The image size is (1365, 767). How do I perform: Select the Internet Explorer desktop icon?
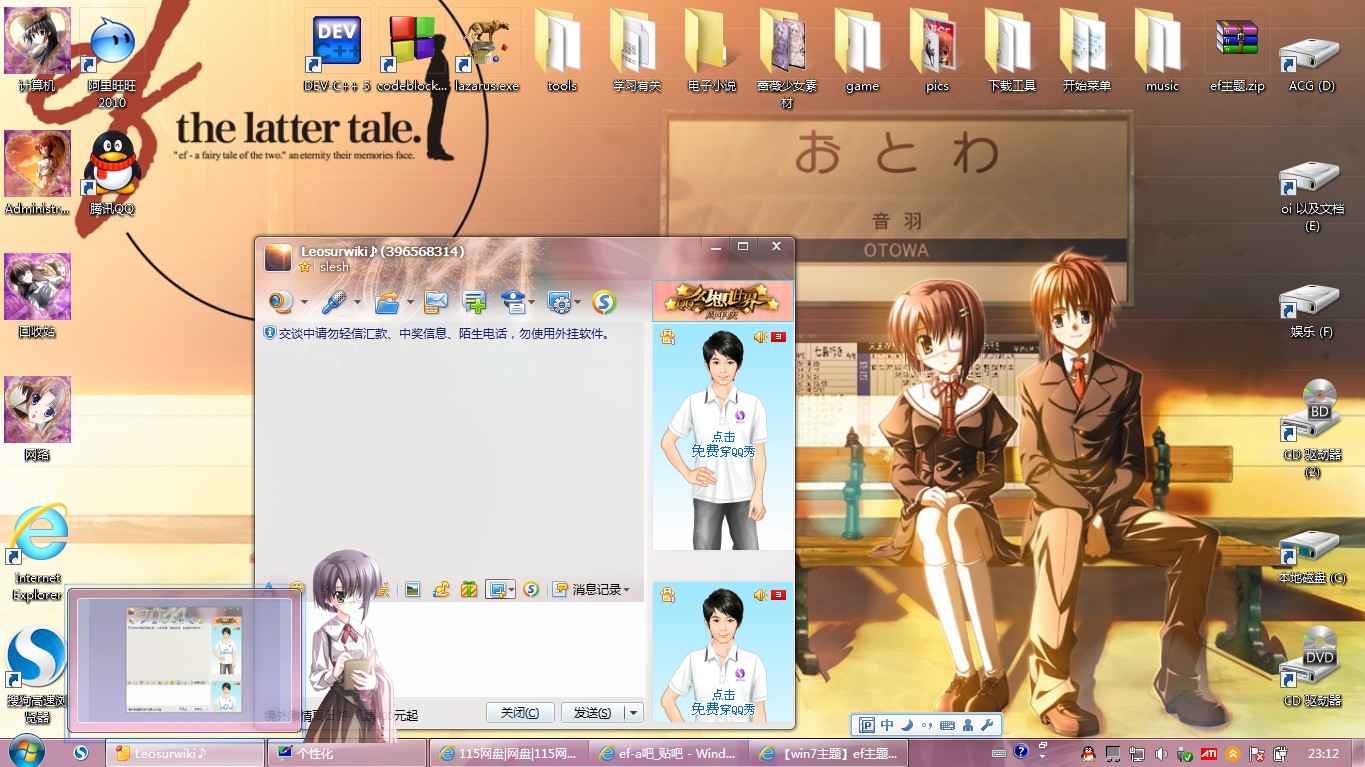[x=38, y=552]
